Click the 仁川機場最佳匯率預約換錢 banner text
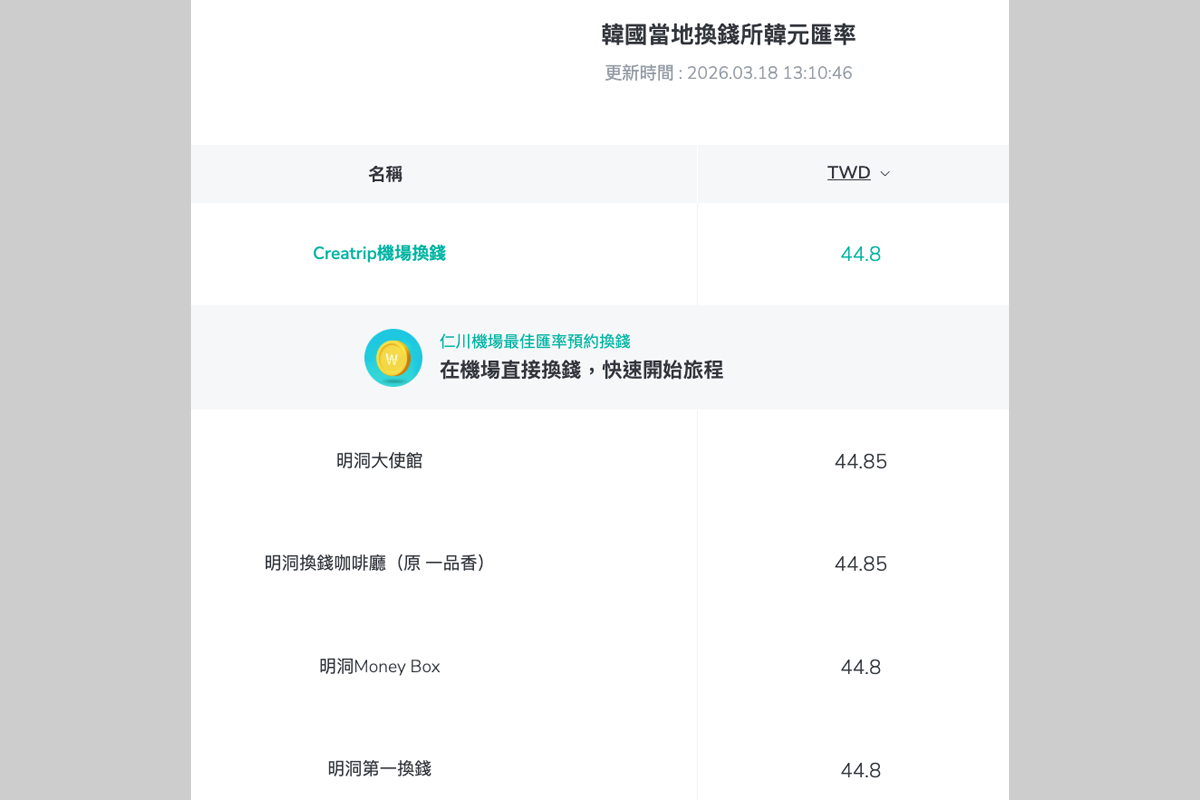 click(x=535, y=342)
